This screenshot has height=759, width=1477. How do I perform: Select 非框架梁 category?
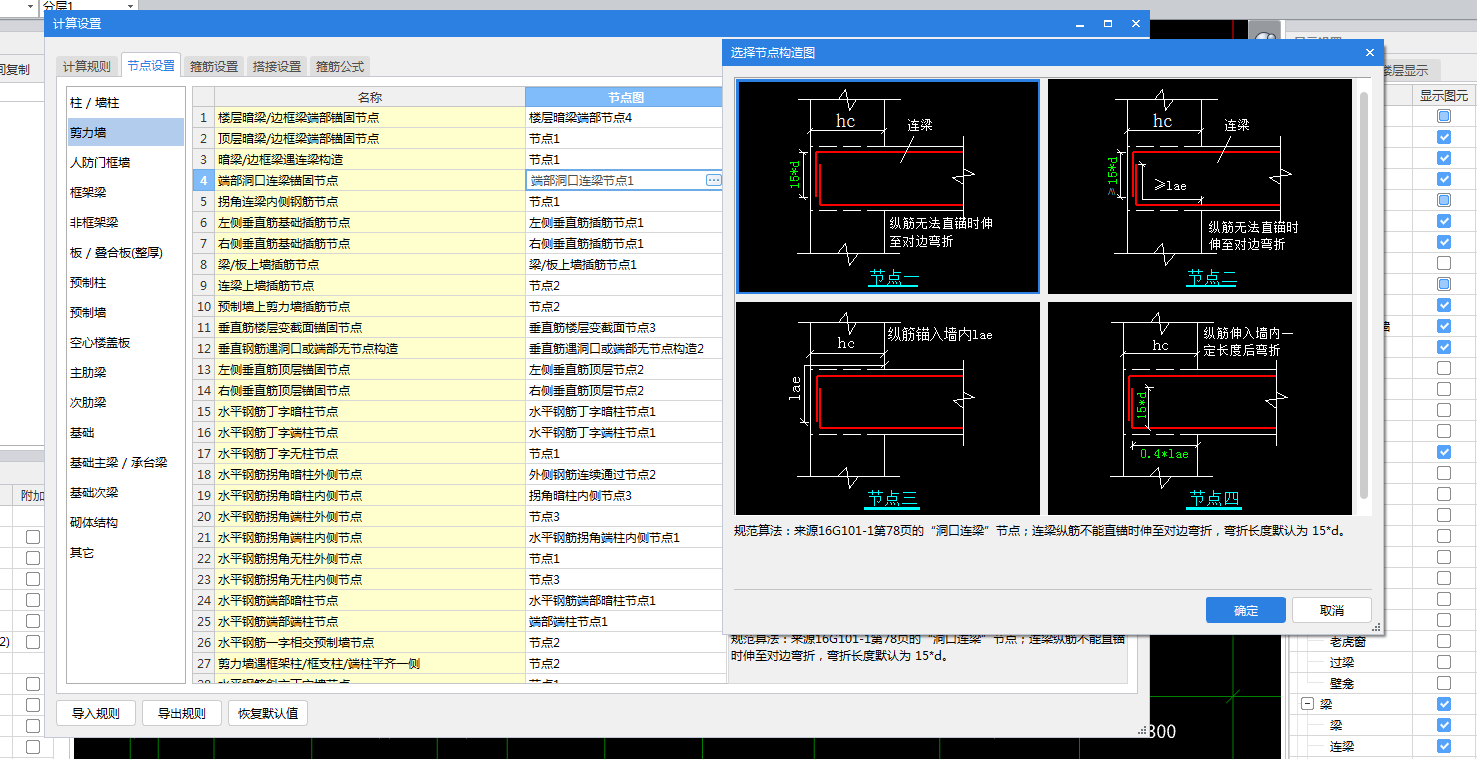[x=125, y=222]
